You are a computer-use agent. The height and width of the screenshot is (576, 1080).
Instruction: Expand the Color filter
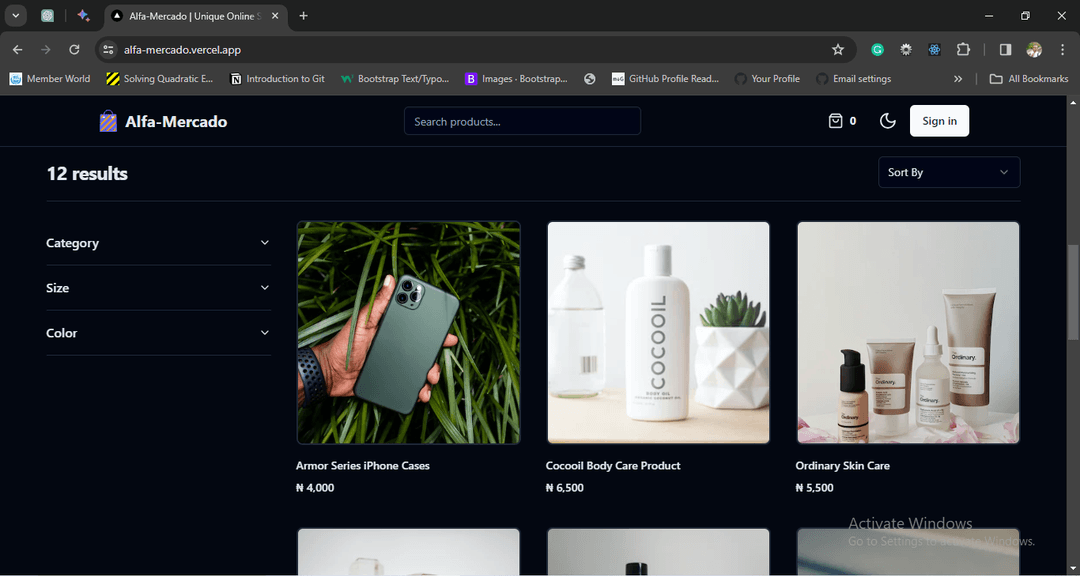(x=158, y=333)
